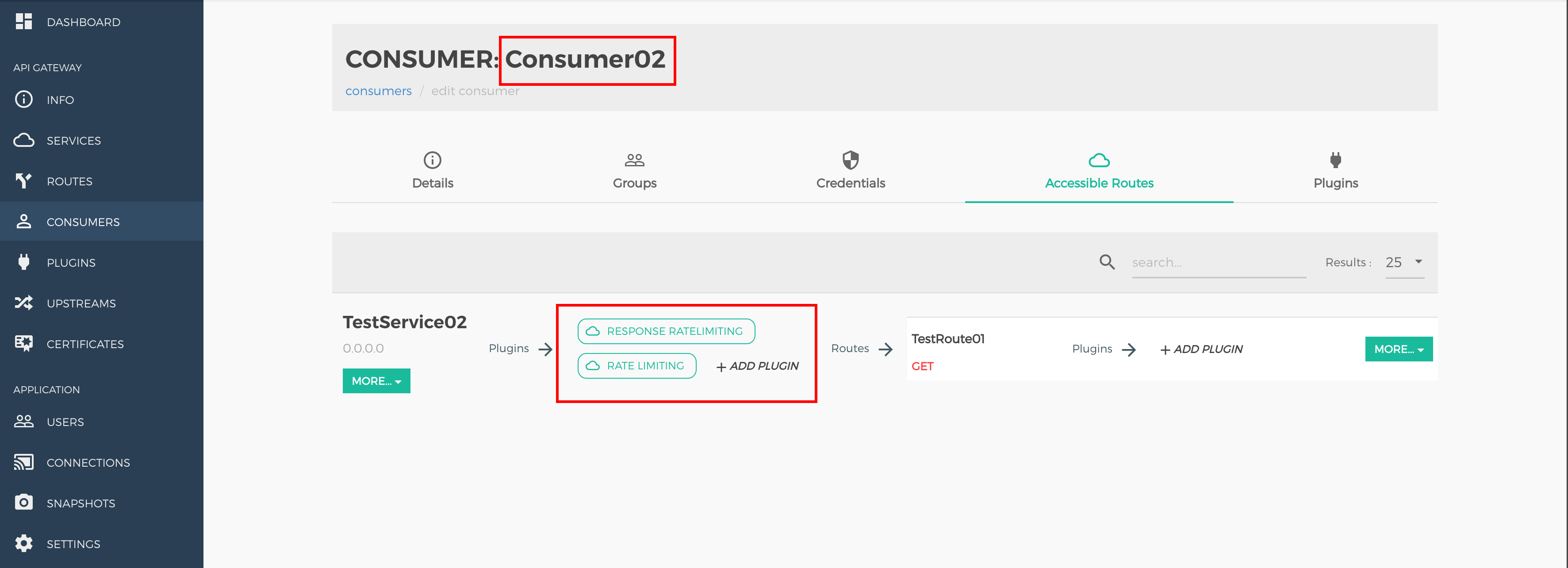1568x568 pixels.
Task: Open the SERVICES label in sidebar
Action: pos(74,141)
